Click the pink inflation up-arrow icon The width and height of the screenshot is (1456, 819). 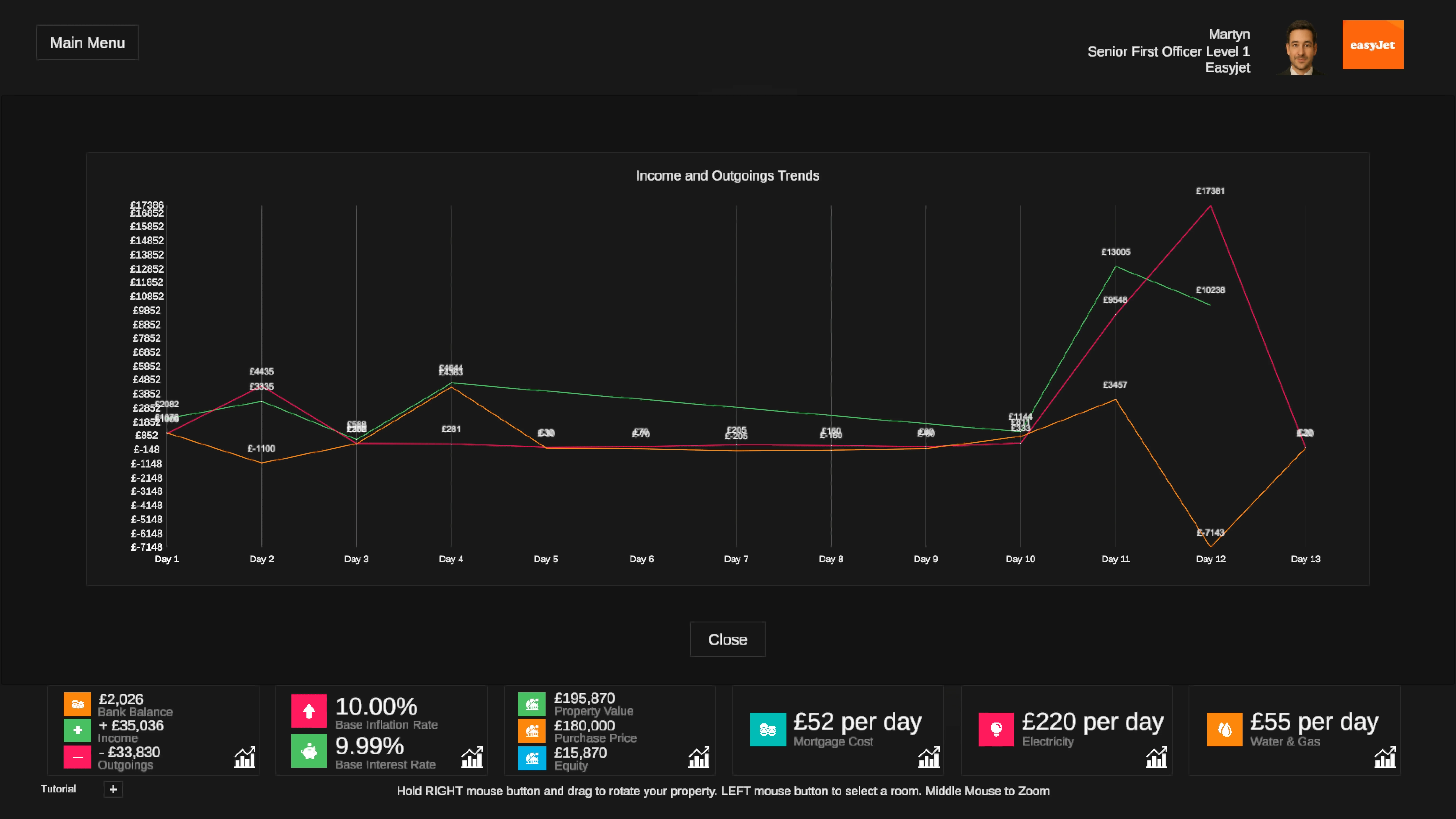tap(309, 711)
